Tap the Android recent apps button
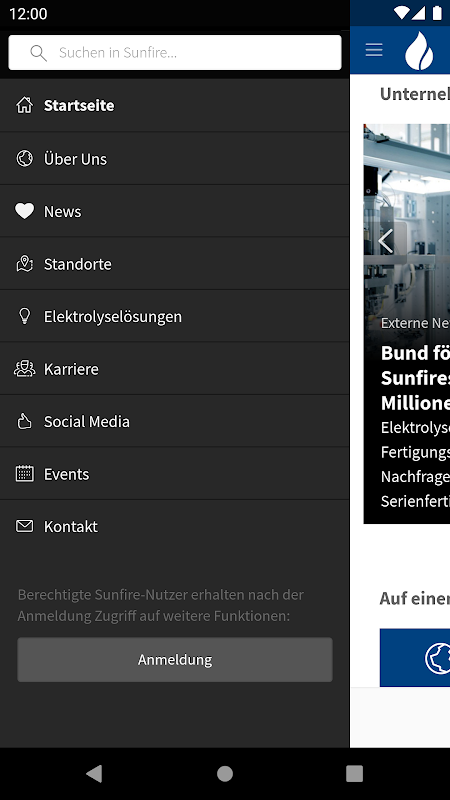 (355, 774)
